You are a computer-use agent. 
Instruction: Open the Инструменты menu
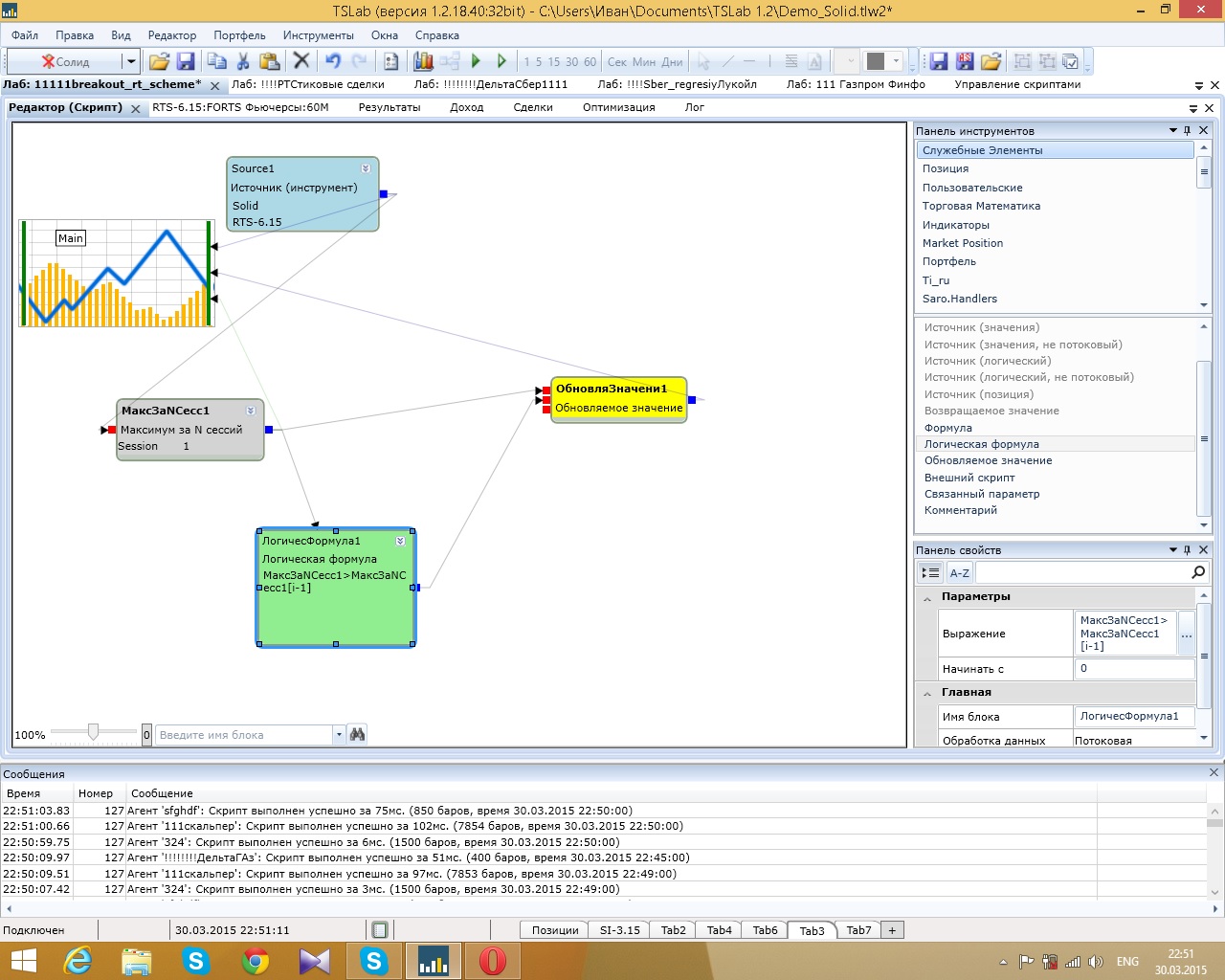point(318,35)
